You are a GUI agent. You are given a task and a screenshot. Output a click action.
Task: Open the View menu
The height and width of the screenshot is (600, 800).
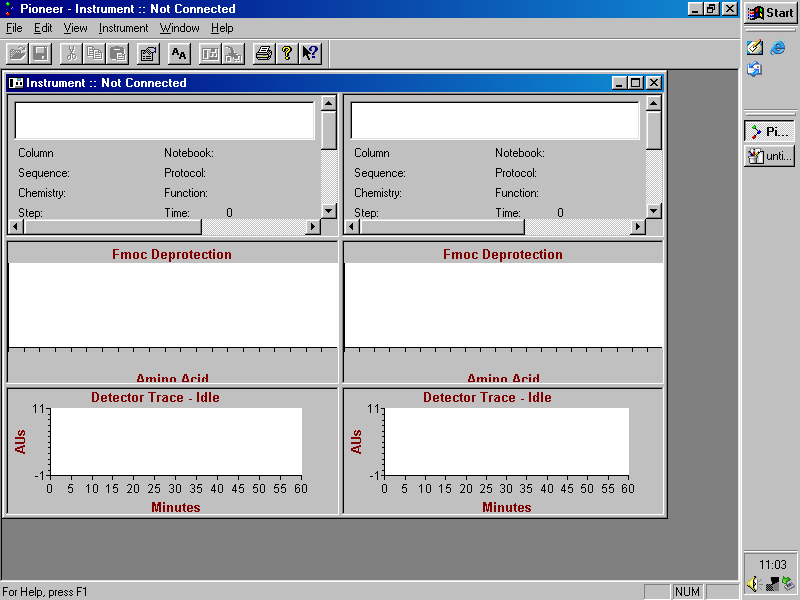click(x=75, y=28)
